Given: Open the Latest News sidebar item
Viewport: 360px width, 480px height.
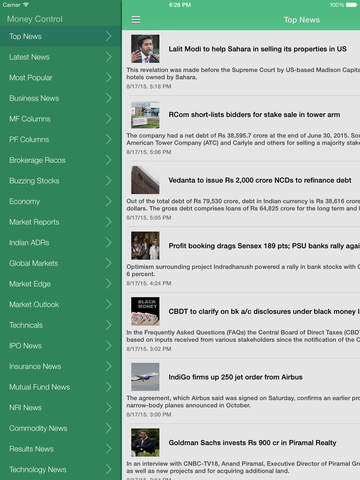Looking at the screenshot, I should coord(61,57).
